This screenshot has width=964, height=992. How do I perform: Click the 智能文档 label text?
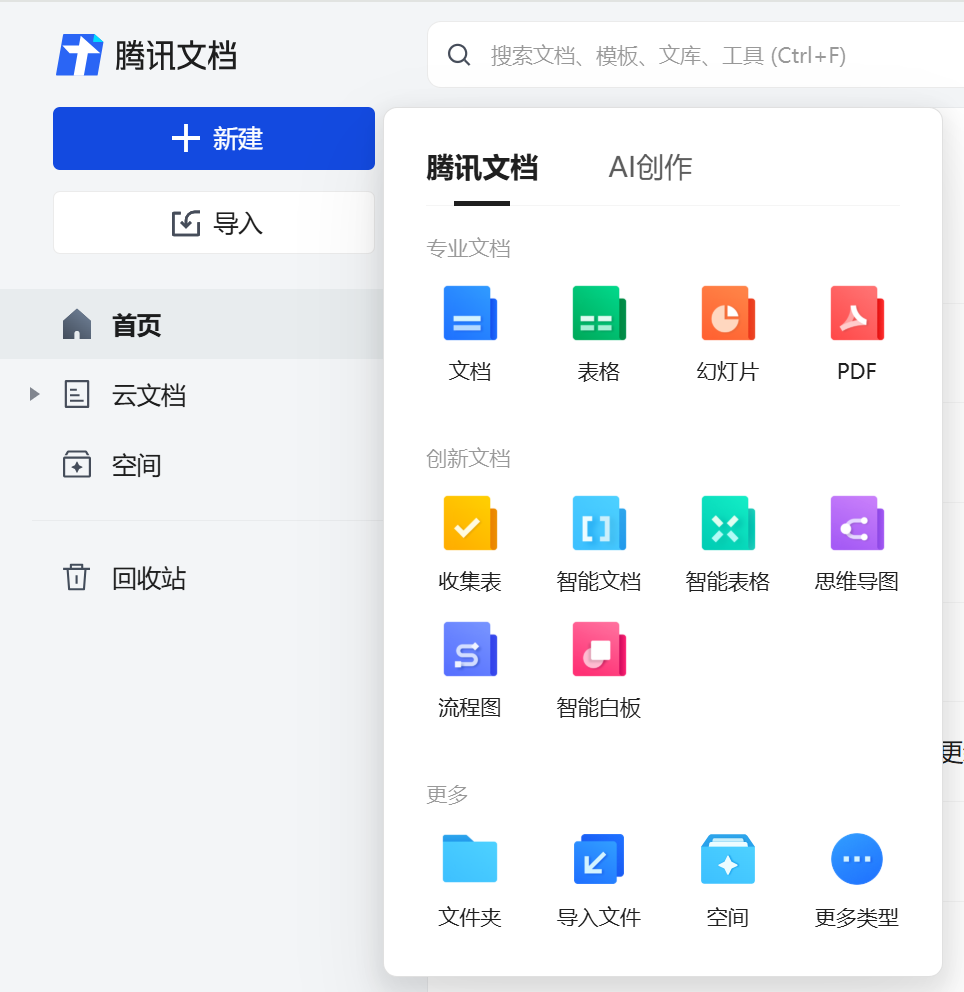[599, 581]
